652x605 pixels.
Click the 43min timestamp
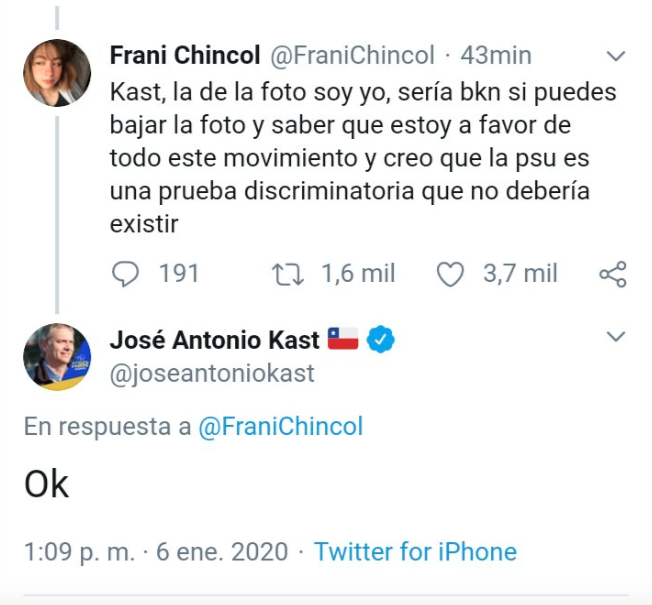pyautogui.click(x=496, y=55)
